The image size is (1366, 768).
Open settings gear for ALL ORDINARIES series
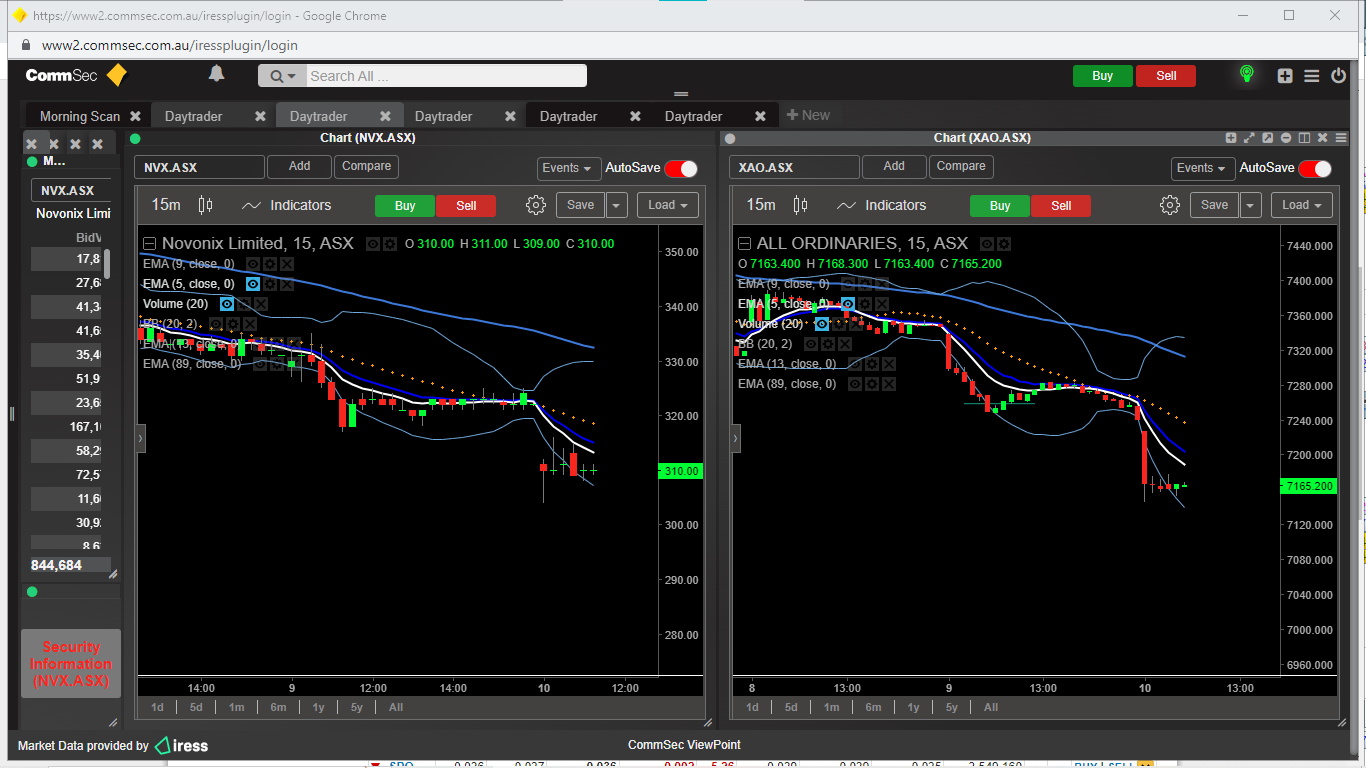tap(1004, 243)
